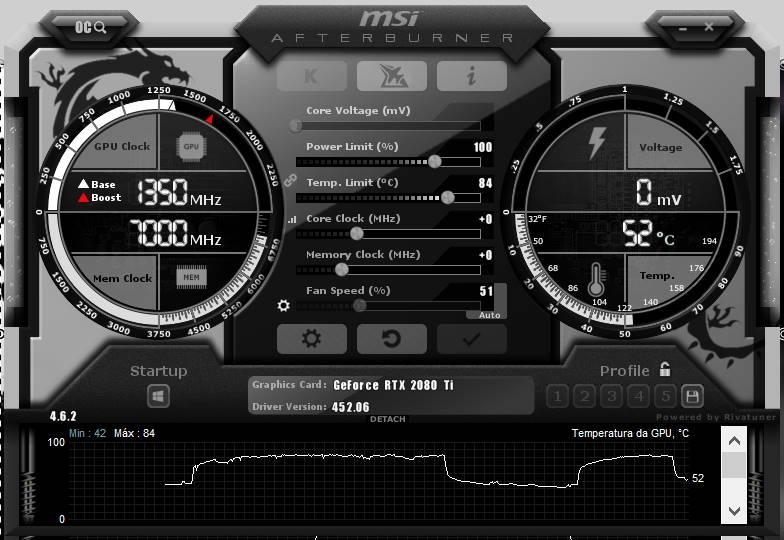
Task: Apply changes with the checkmark button
Action: pos(472,339)
